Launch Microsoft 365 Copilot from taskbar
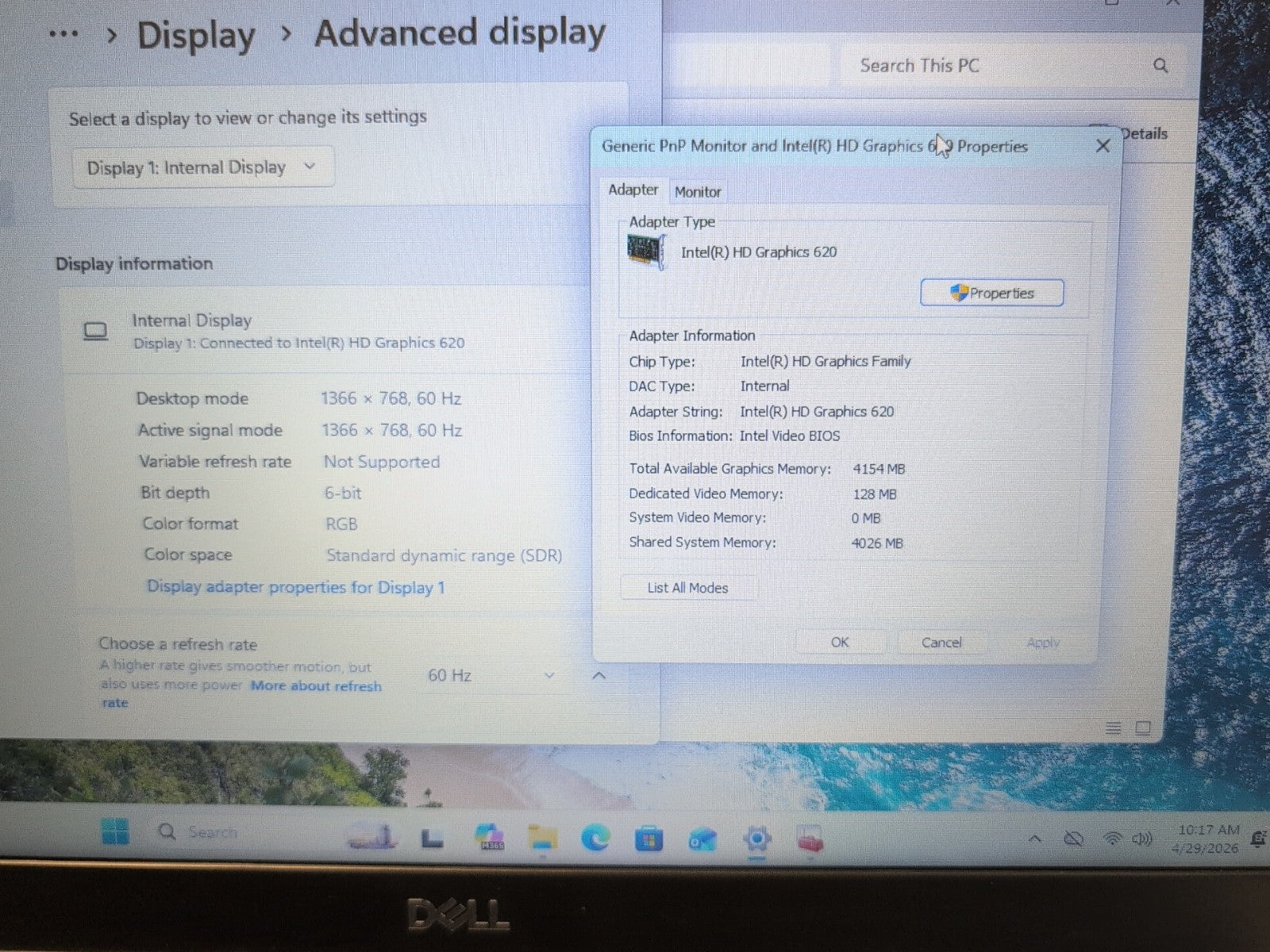The width and height of the screenshot is (1270, 952). (x=490, y=838)
